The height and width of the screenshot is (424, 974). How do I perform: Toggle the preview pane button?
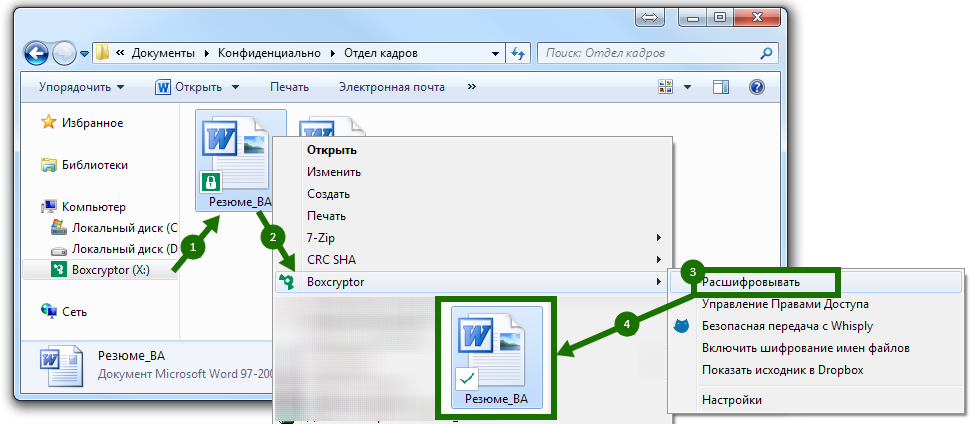(721, 87)
